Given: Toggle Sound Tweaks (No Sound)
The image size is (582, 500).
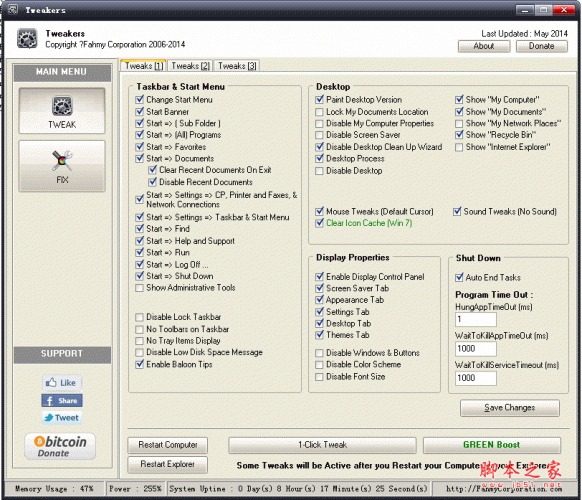Looking at the screenshot, I should pyautogui.click(x=457, y=212).
